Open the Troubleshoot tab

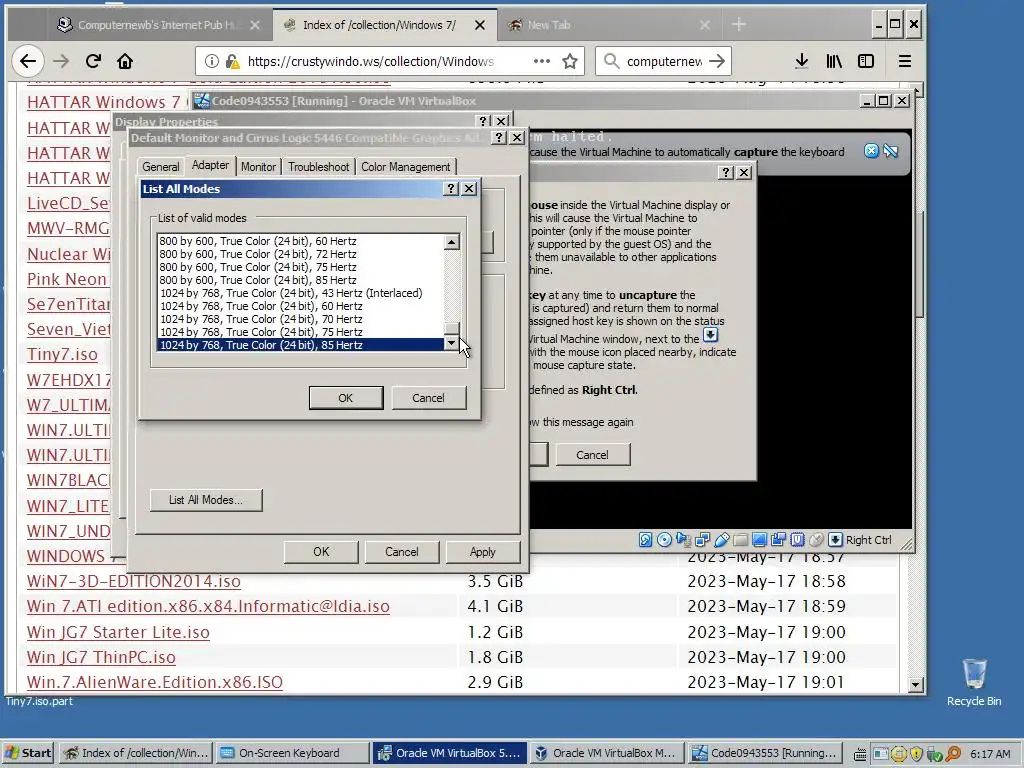tap(318, 167)
